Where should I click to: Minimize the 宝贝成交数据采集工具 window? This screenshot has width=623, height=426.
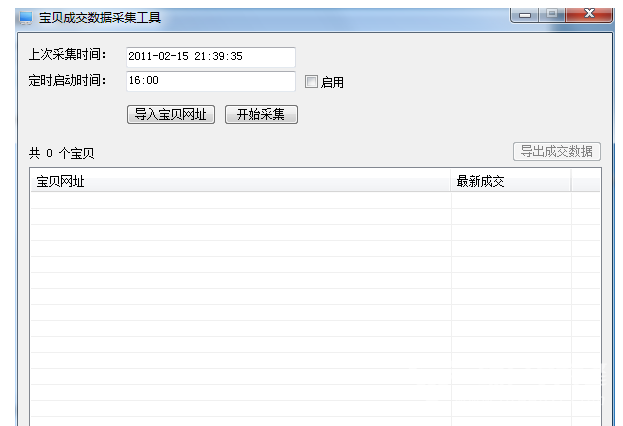point(526,15)
